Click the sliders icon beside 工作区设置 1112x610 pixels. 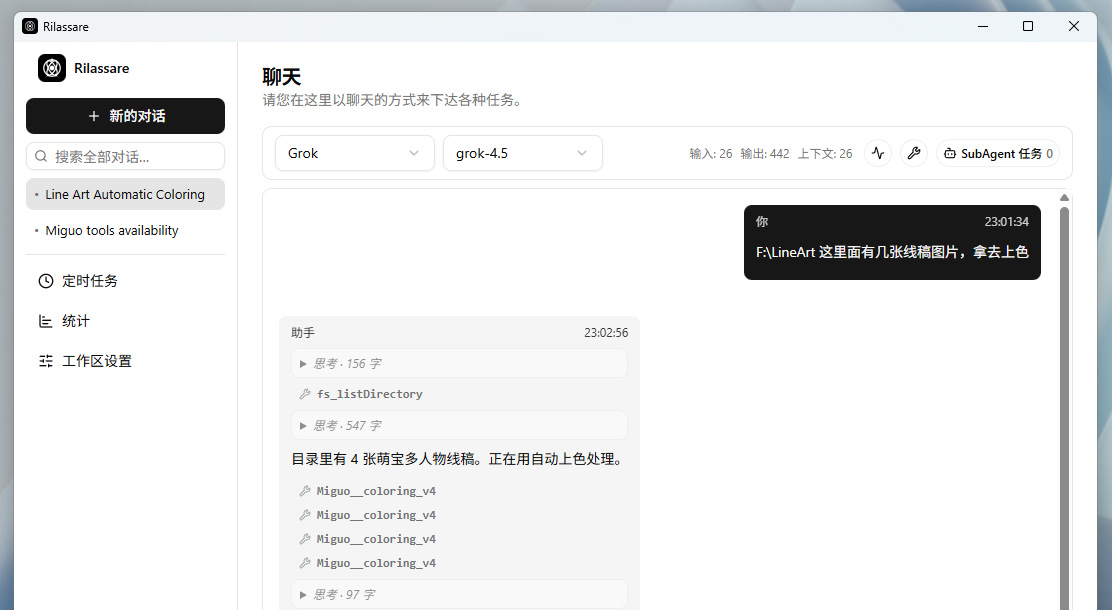pos(46,361)
